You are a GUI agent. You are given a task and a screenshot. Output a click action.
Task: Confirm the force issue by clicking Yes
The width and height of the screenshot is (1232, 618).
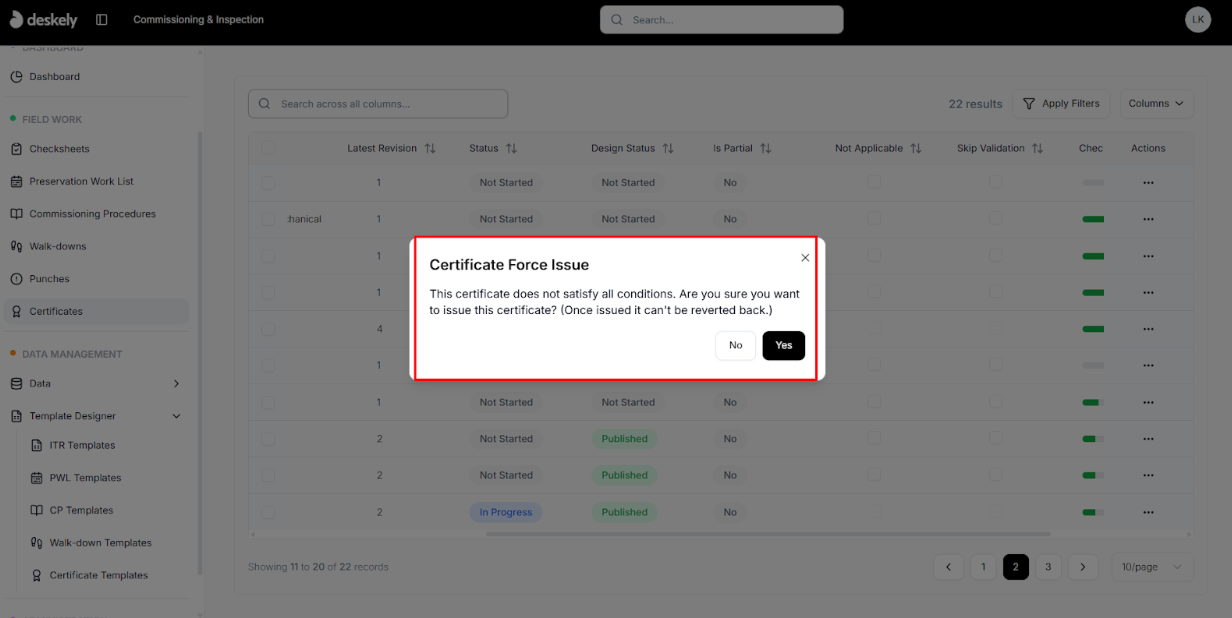(x=783, y=345)
